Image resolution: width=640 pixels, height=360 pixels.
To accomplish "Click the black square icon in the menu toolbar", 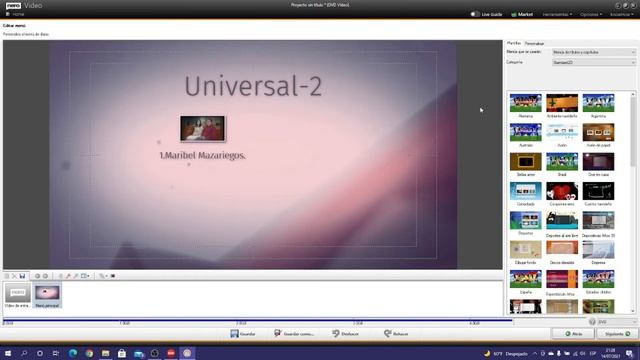I will click(113, 276).
